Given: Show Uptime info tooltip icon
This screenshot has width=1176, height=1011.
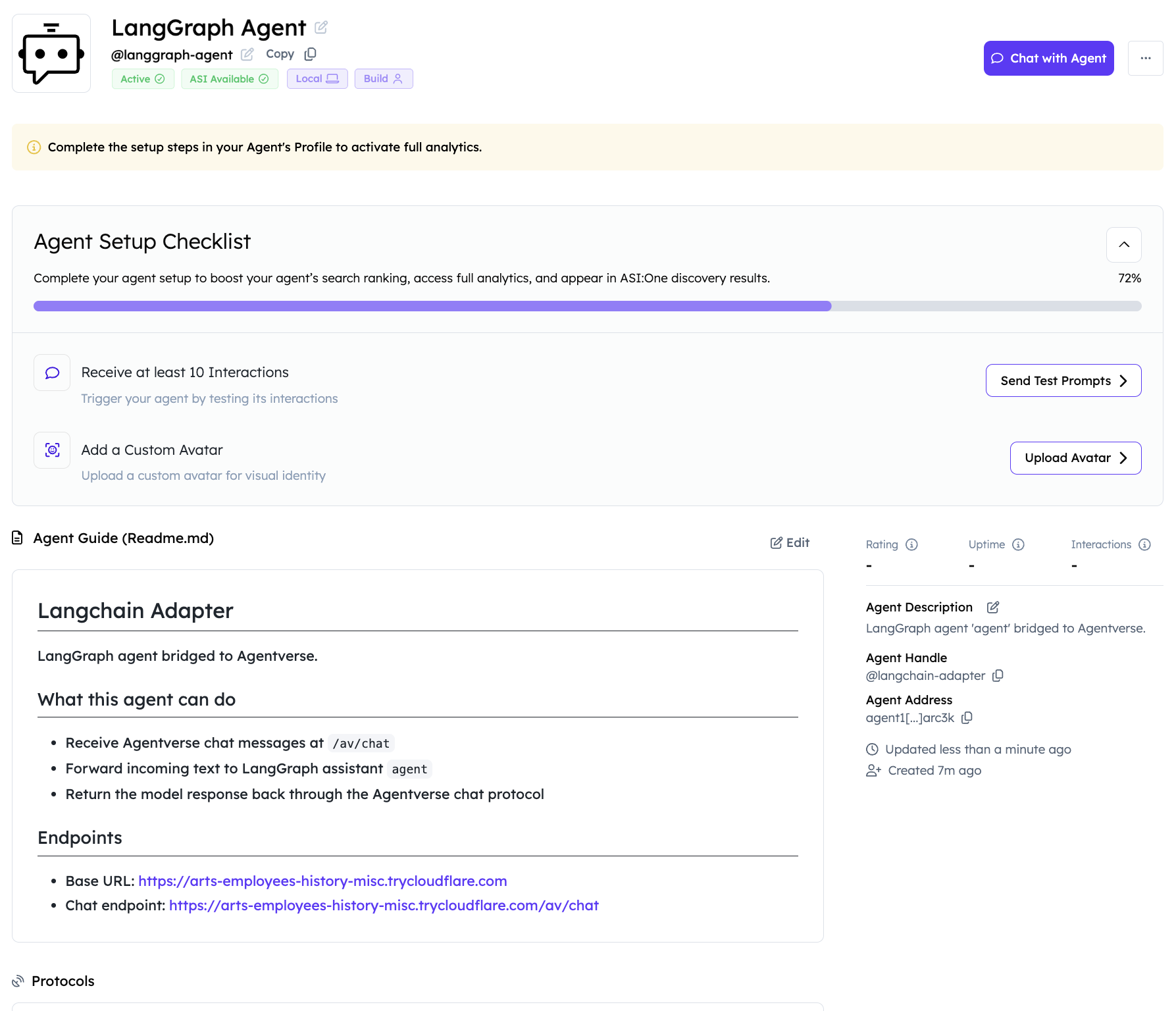Looking at the screenshot, I should (1018, 545).
